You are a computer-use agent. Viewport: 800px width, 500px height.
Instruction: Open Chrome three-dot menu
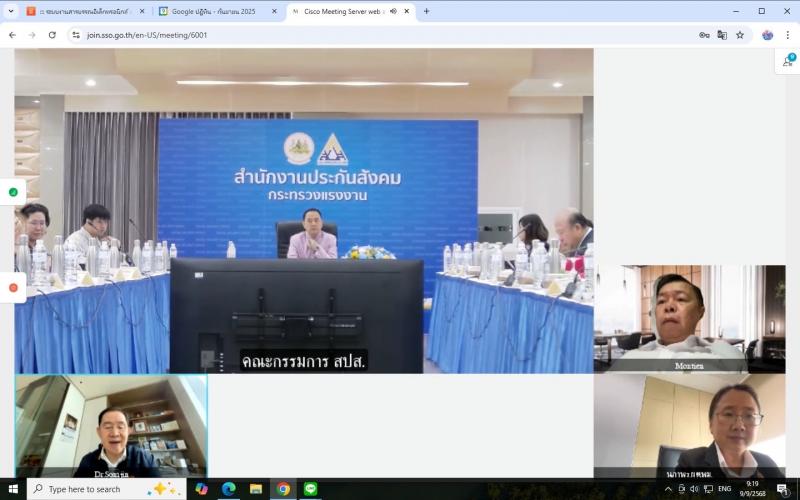pyautogui.click(x=788, y=35)
